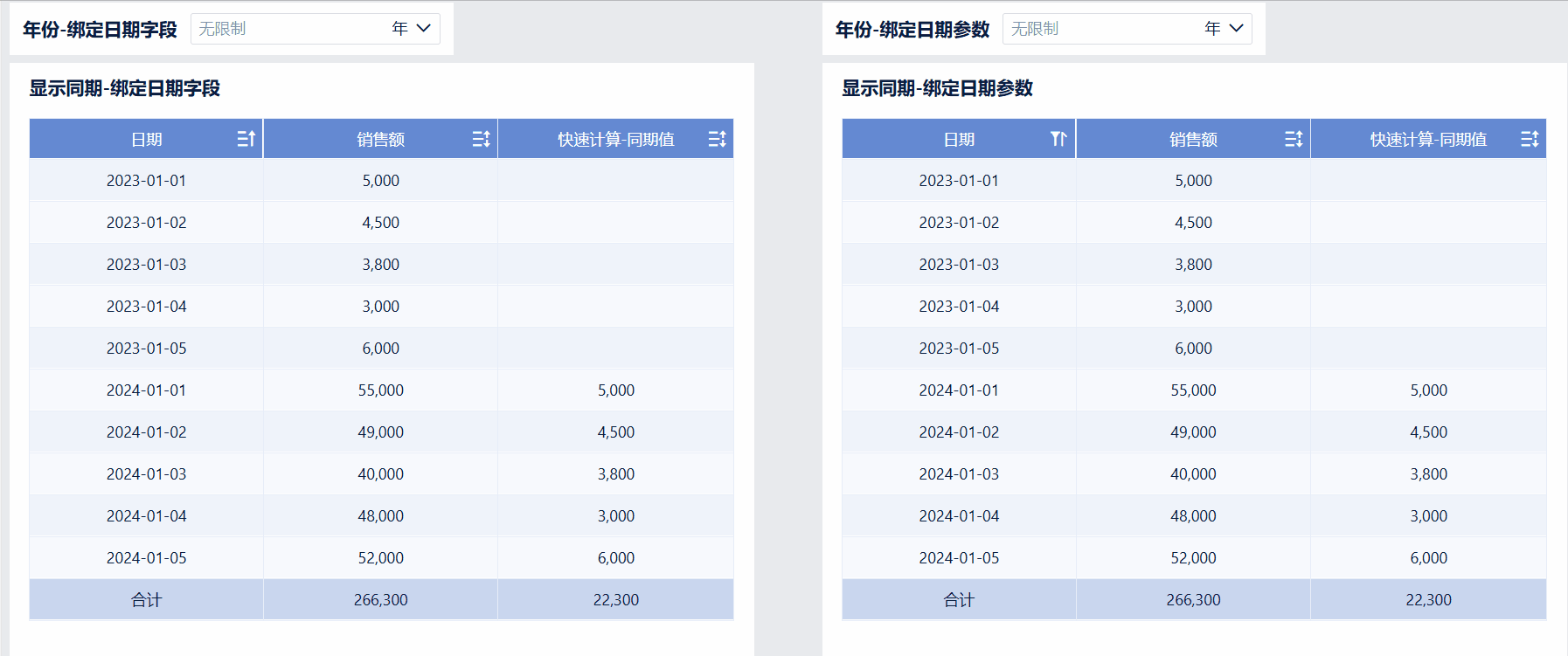Screen dimensions: 1568x656
Task: Select 2023-01-05 date cell in 绑定日期字段 table
Action: (147, 349)
